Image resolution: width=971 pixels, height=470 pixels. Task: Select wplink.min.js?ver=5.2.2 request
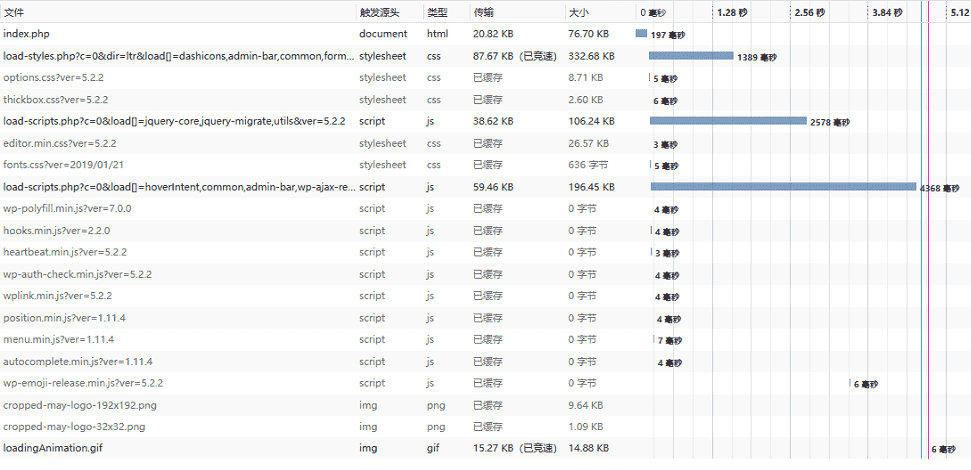[486, 296]
